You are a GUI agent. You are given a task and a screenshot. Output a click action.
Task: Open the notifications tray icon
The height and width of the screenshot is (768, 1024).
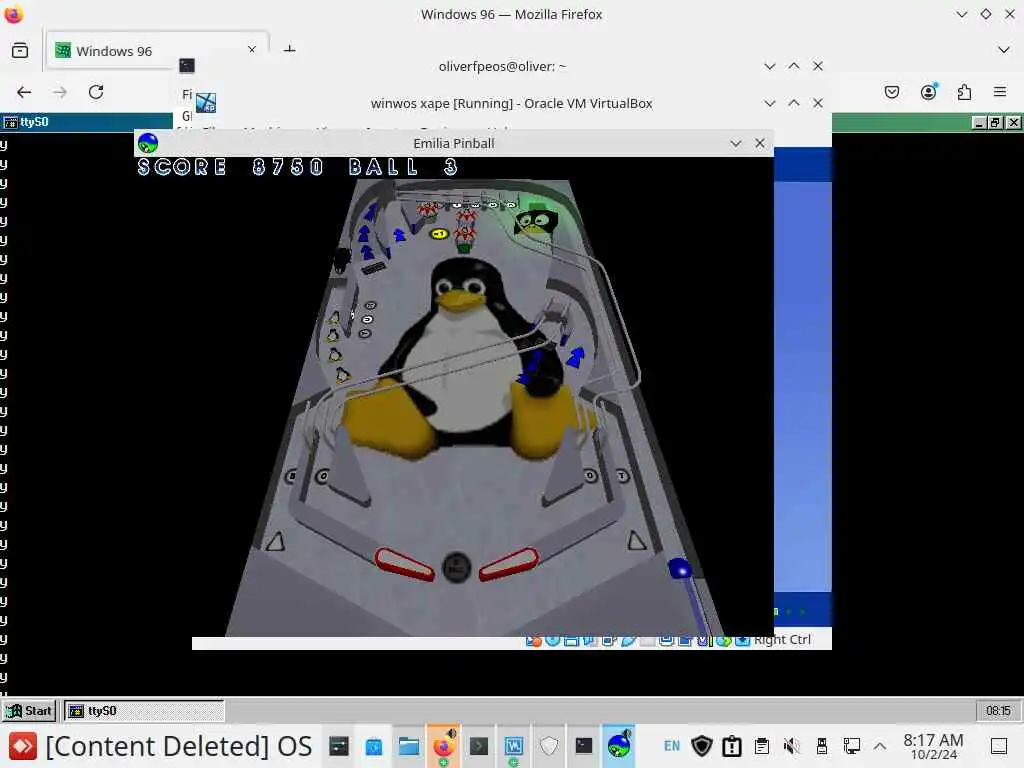click(x=732, y=746)
